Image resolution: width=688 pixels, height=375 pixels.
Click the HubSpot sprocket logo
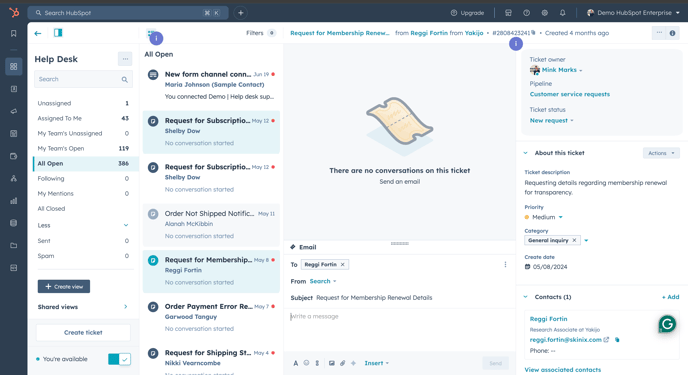point(14,13)
